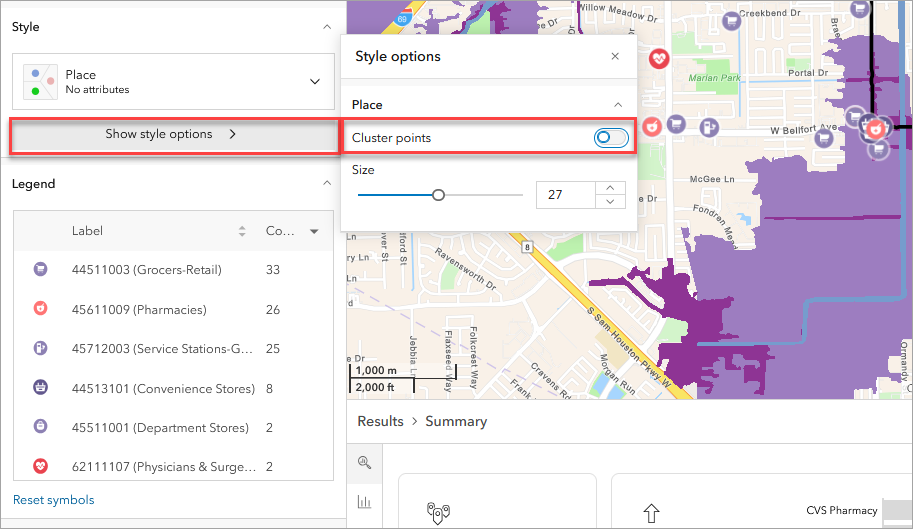Click the Reset symbols link
Image resolution: width=913 pixels, height=529 pixels.
pos(54,500)
